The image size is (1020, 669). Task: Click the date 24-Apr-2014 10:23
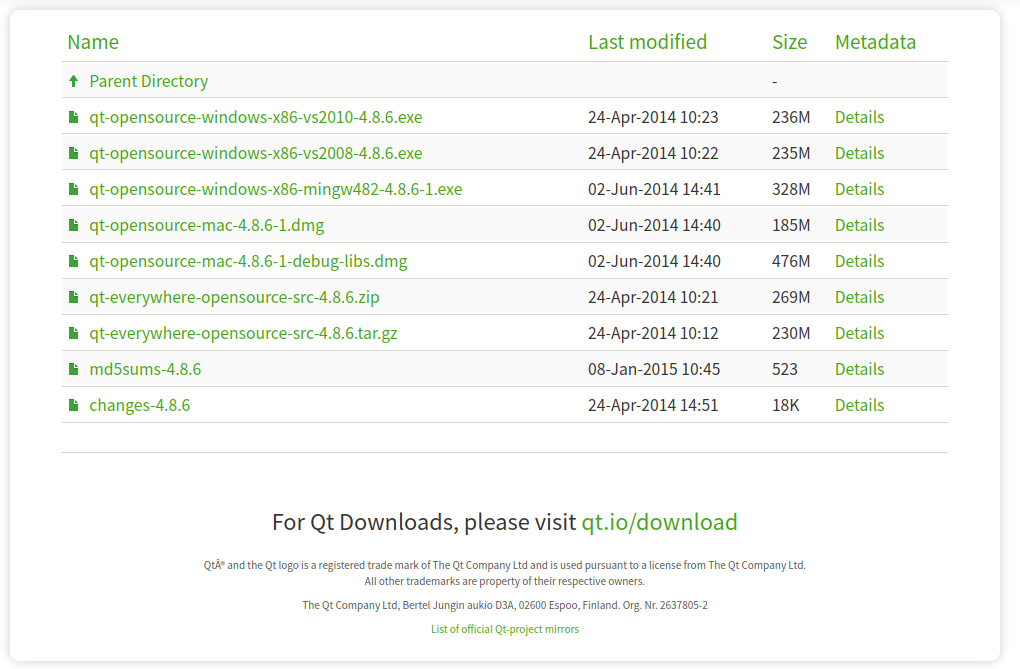(x=653, y=117)
